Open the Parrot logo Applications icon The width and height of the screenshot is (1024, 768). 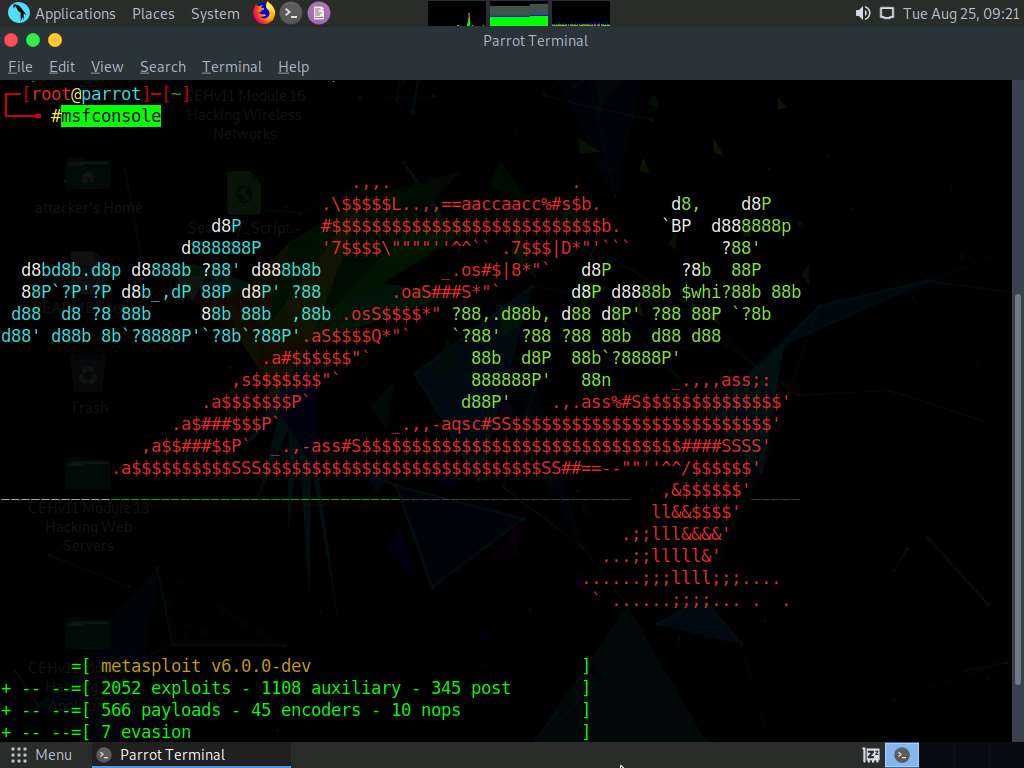coord(18,12)
